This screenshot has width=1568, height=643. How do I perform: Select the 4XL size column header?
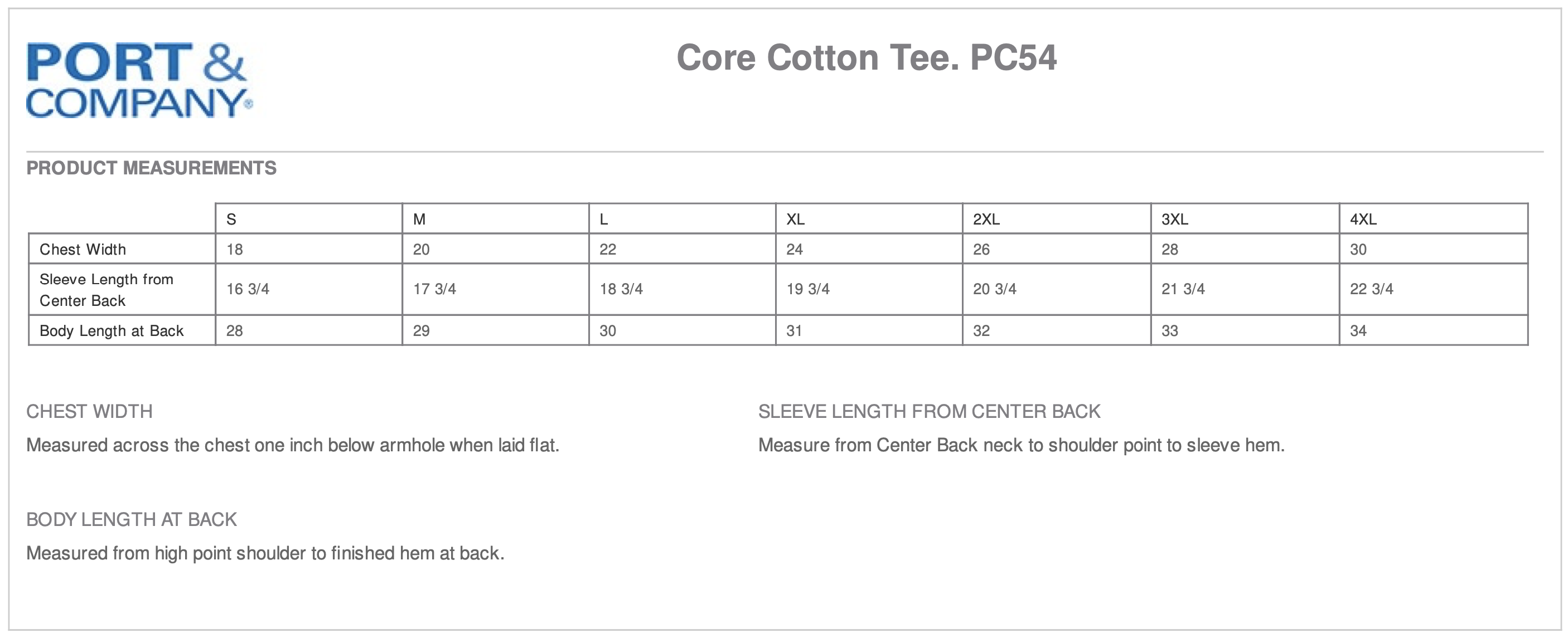(1363, 219)
